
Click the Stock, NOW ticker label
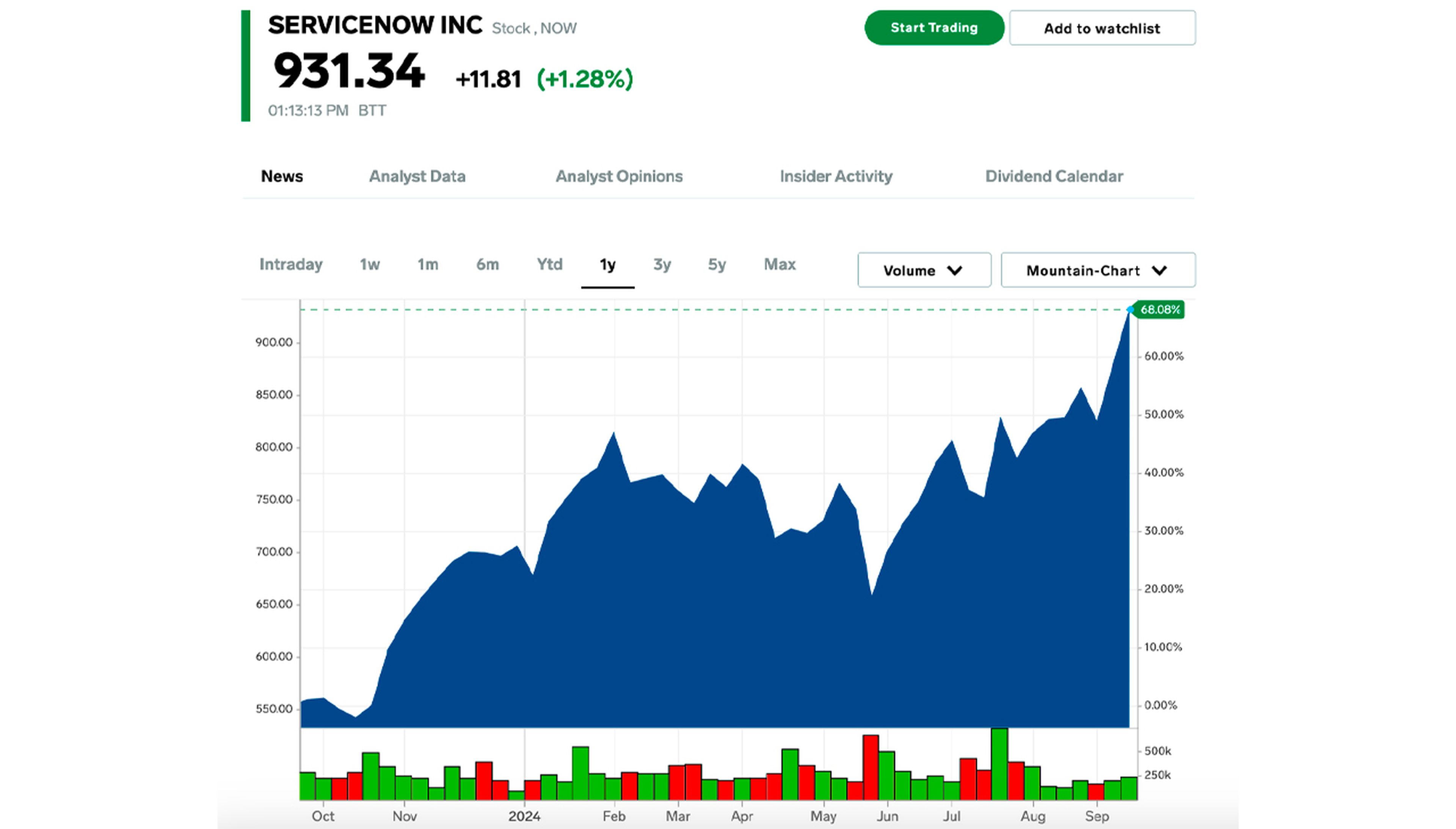coord(534,28)
